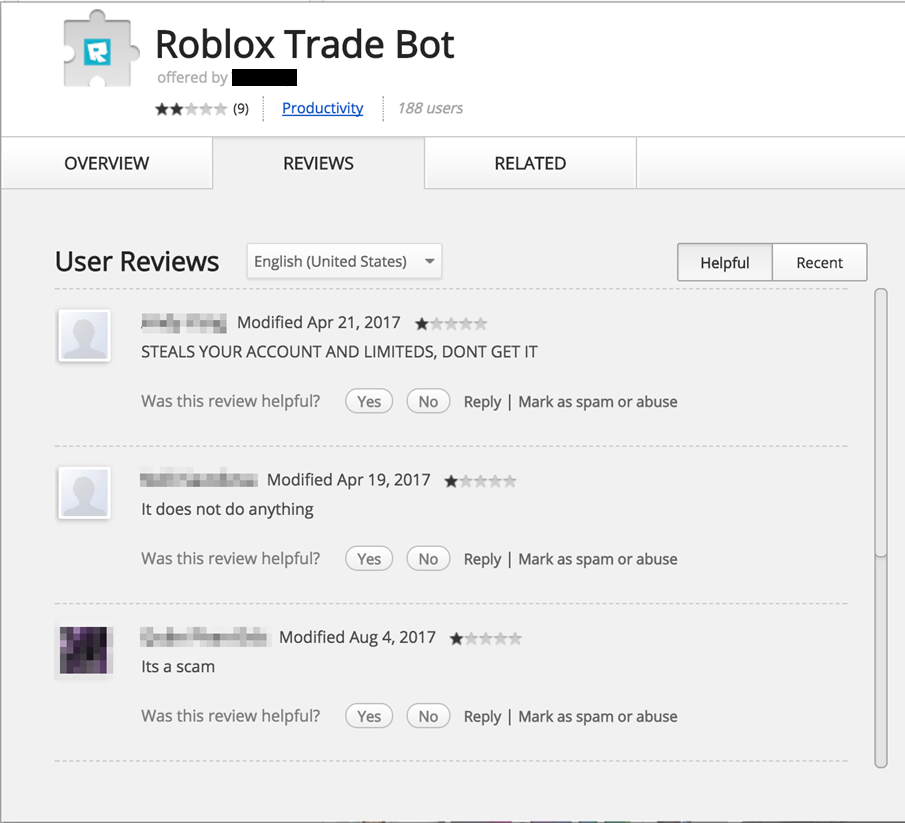Mark the Apr 19, 2017 review as spam or abuse
Image resolution: width=905 pixels, height=823 pixels.
click(598, 559)
